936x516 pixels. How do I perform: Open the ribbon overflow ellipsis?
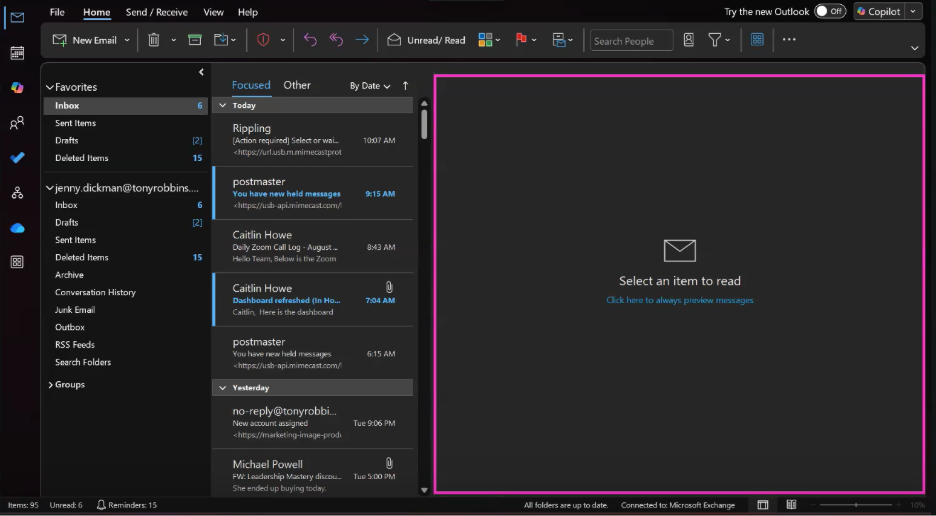789,39
